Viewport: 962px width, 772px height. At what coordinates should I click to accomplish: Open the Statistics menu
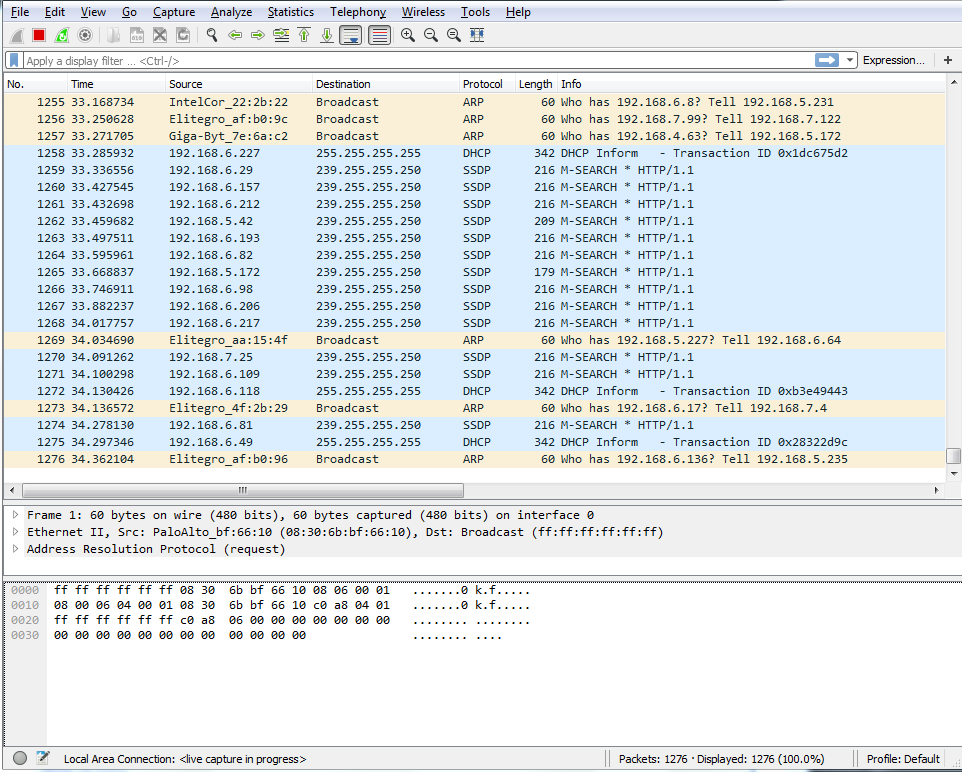coord(290,12)
